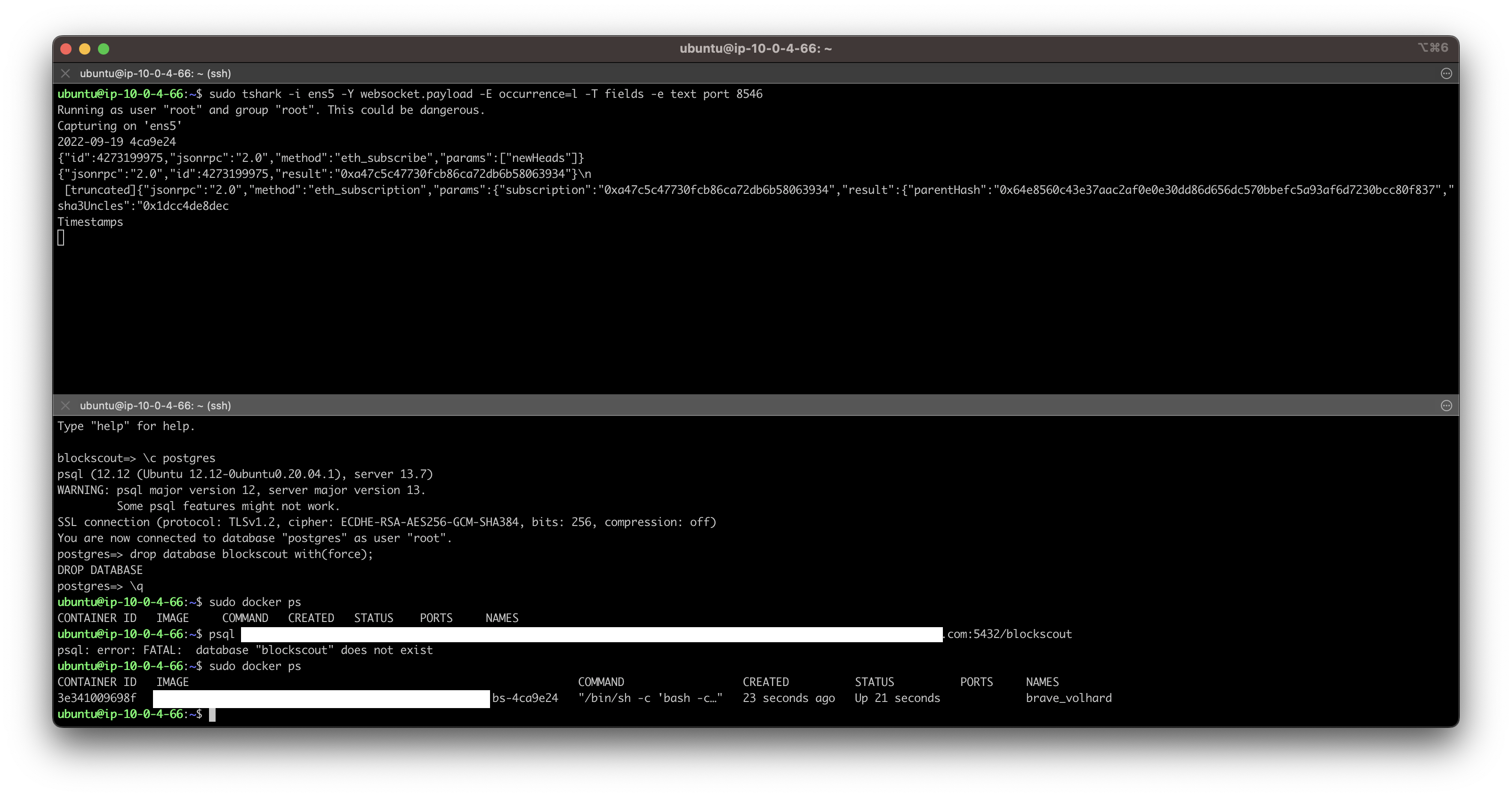Select the top pane title 'ubuntu@ip-10-0-4-66: ~ (ssh)'

pos(155,73)
